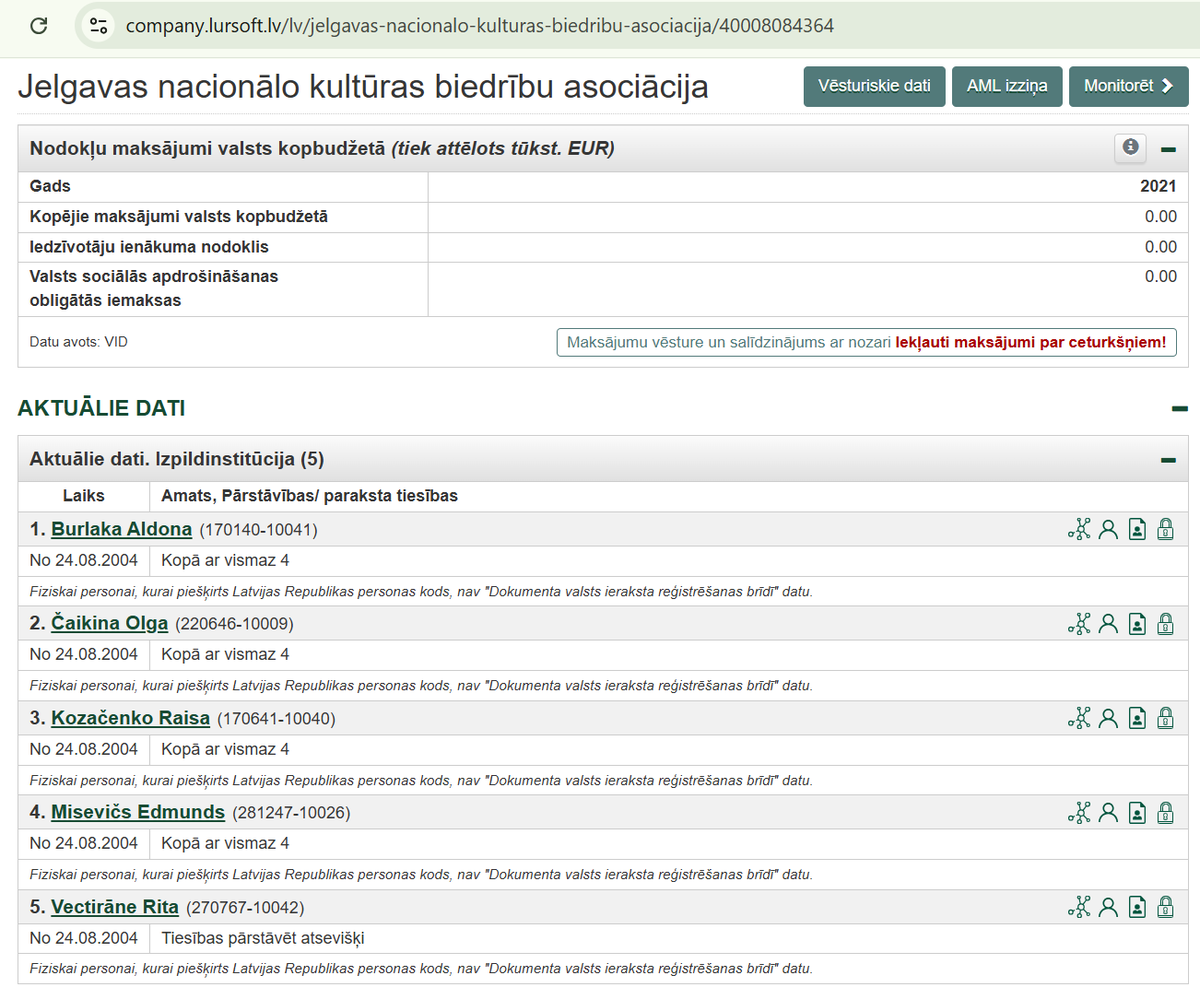Click padlock icon for Kozačenko Raisa
This screenshot has height=999, width=1200.
[1165, 718]
